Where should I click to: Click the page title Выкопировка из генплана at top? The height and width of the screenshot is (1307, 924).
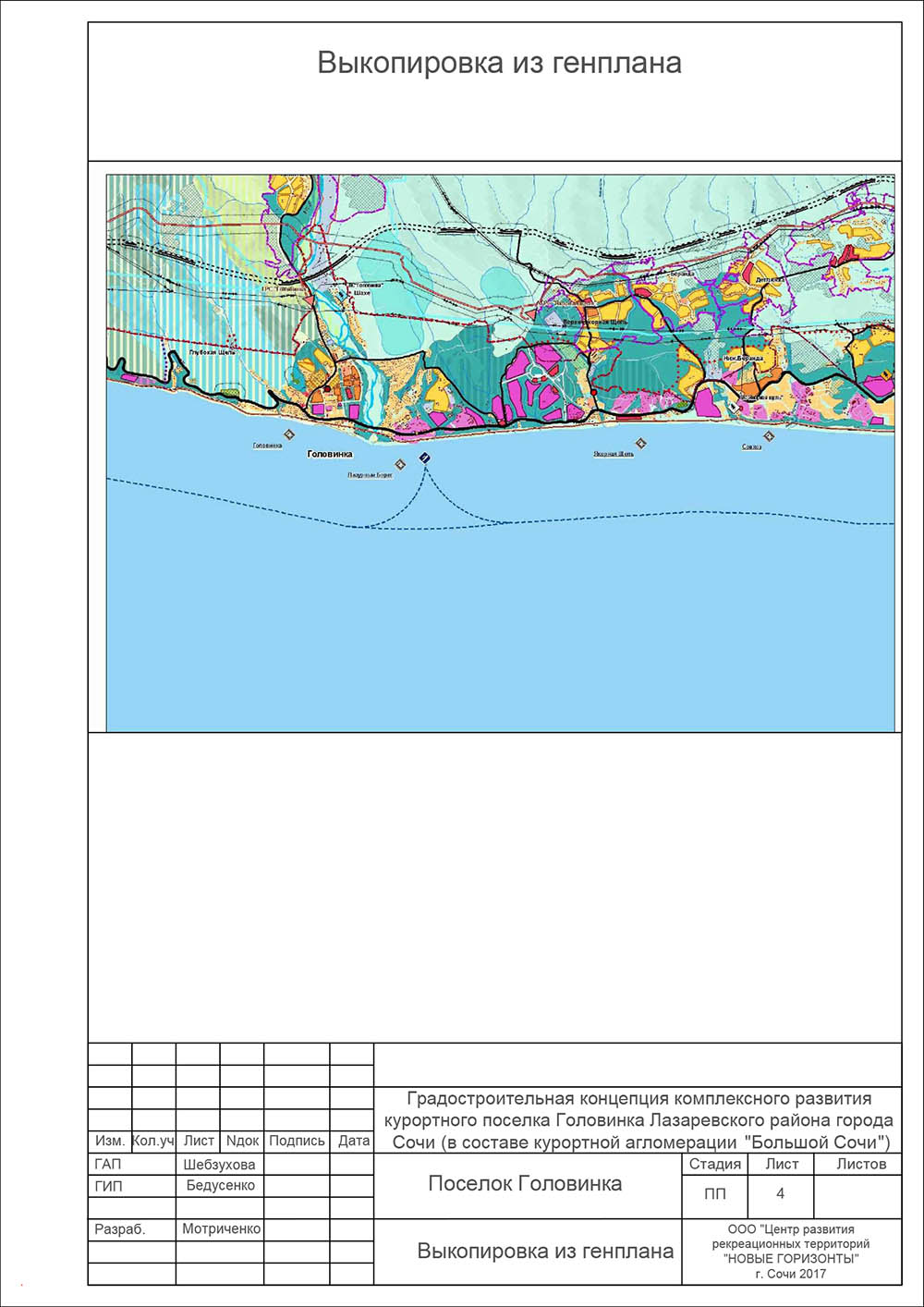499,63
